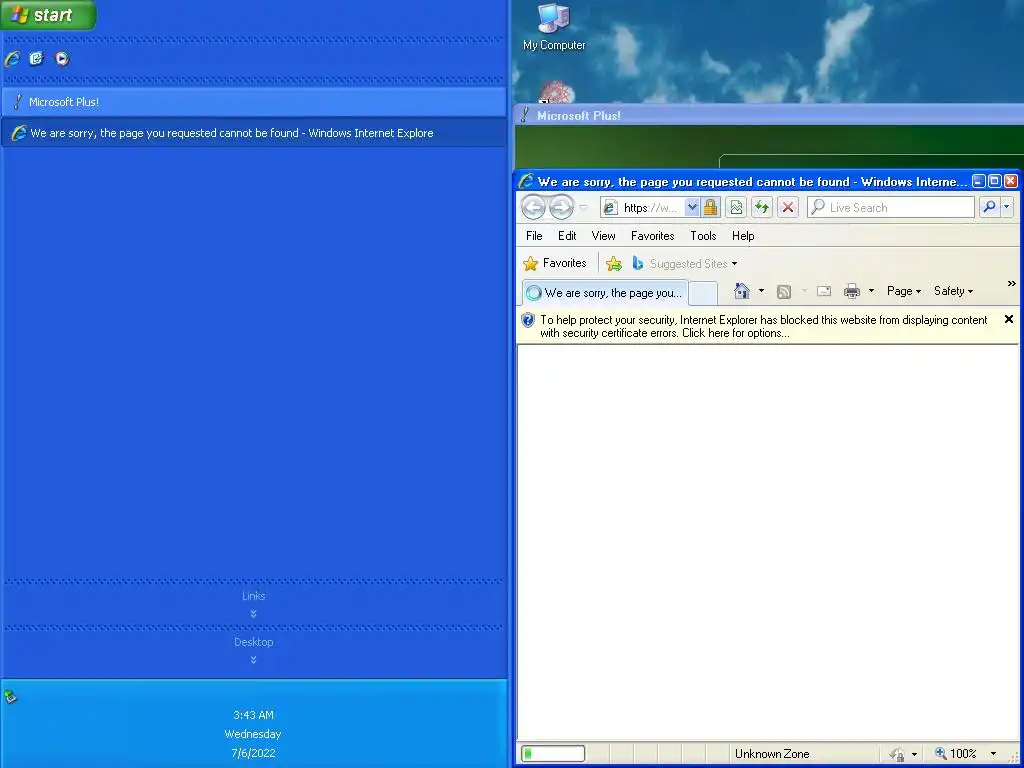Viewport: 1024px width, 768px height.
Task: Click the Print icon
Action: [852, 291]
